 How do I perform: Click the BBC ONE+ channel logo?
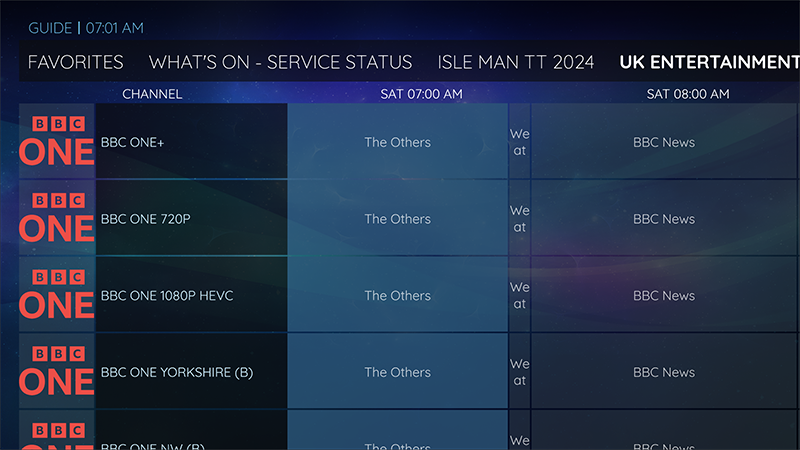(57, 142)
